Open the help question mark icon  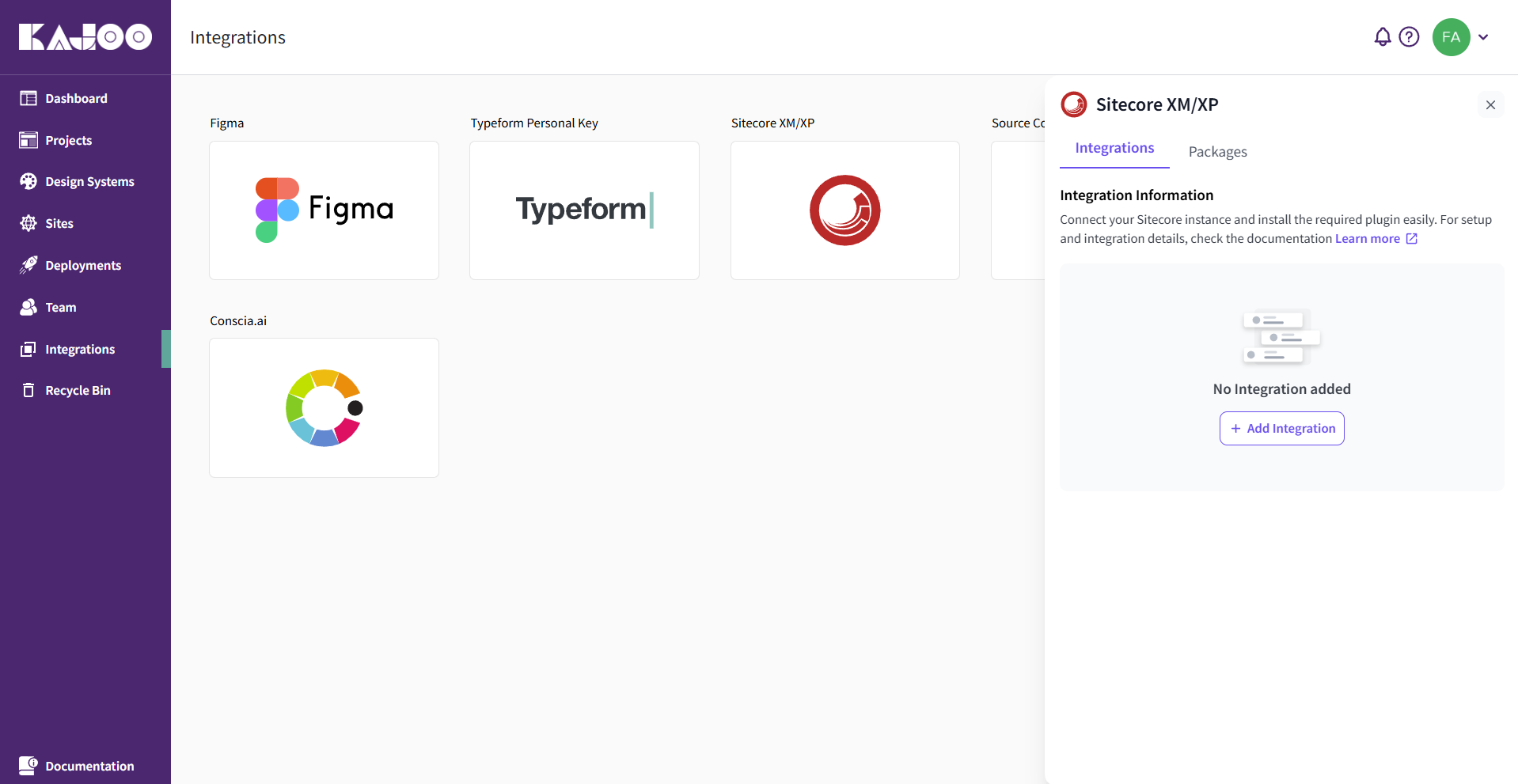1409,37
